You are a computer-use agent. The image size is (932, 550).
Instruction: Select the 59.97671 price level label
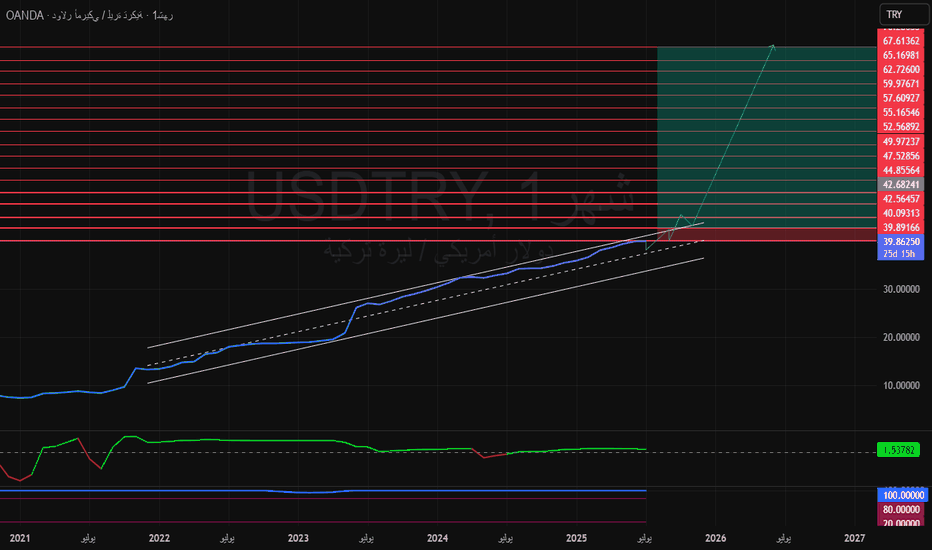(900, 84)
